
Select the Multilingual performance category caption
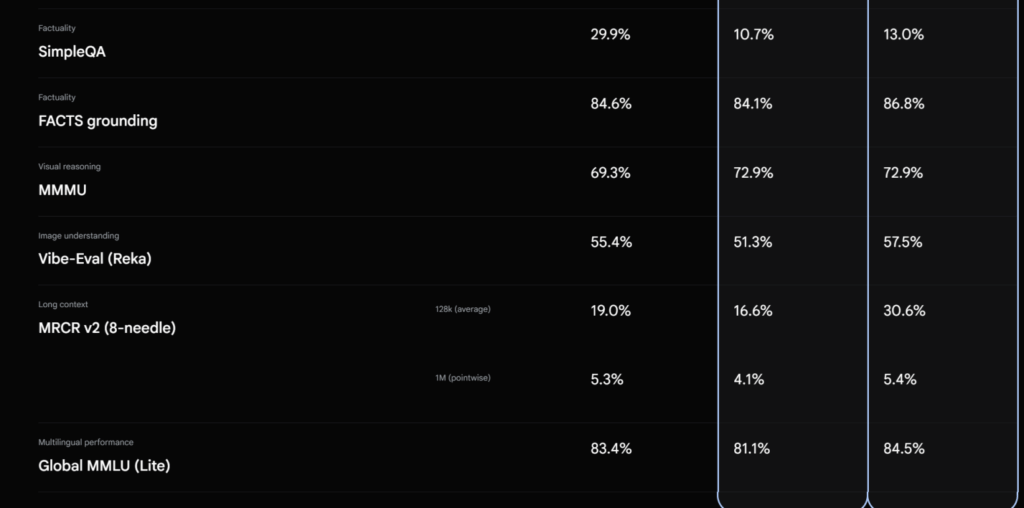[x=86, y=442]
